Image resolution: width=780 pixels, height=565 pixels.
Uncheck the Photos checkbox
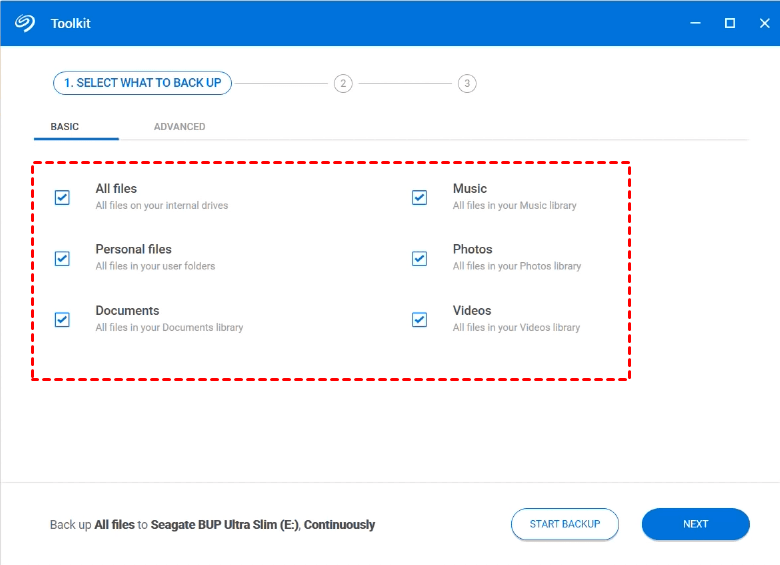pyautogui.click(x=419, y=258)
